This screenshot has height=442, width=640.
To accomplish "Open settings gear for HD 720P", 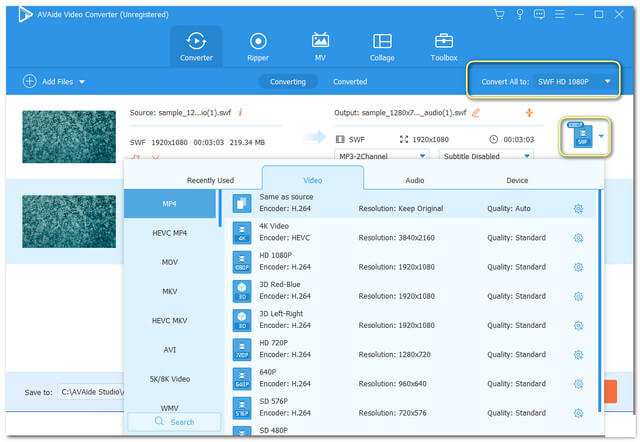I will (578, 355).
